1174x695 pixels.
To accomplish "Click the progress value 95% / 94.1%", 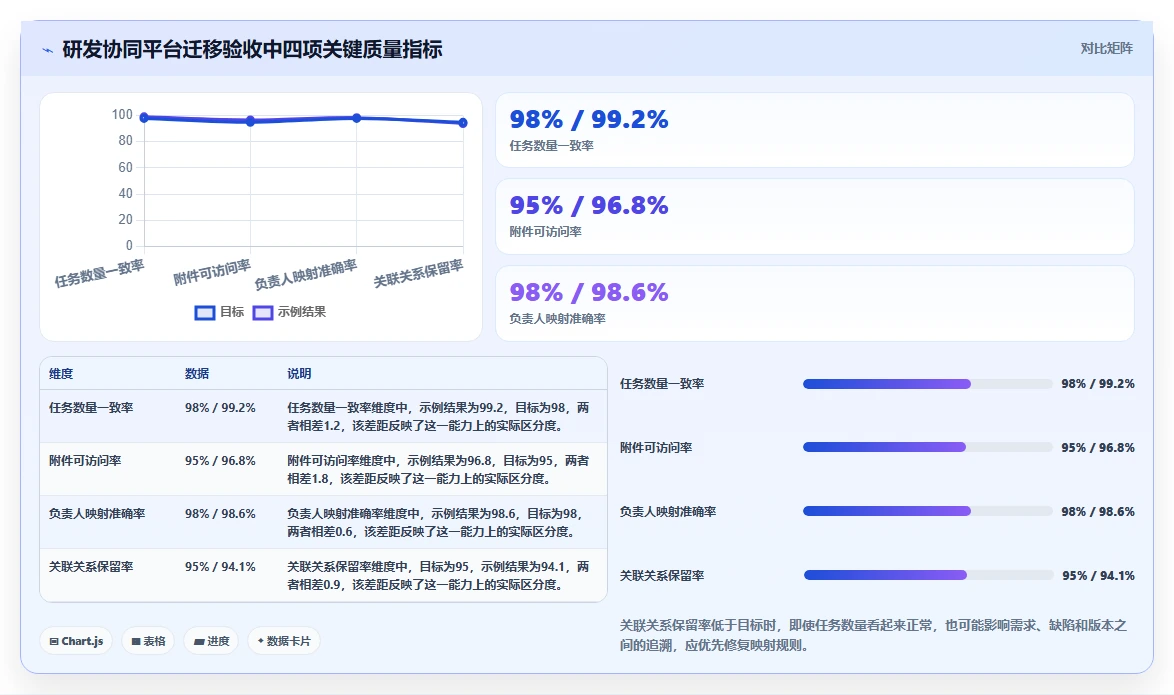I will [x=1098, y=576].
